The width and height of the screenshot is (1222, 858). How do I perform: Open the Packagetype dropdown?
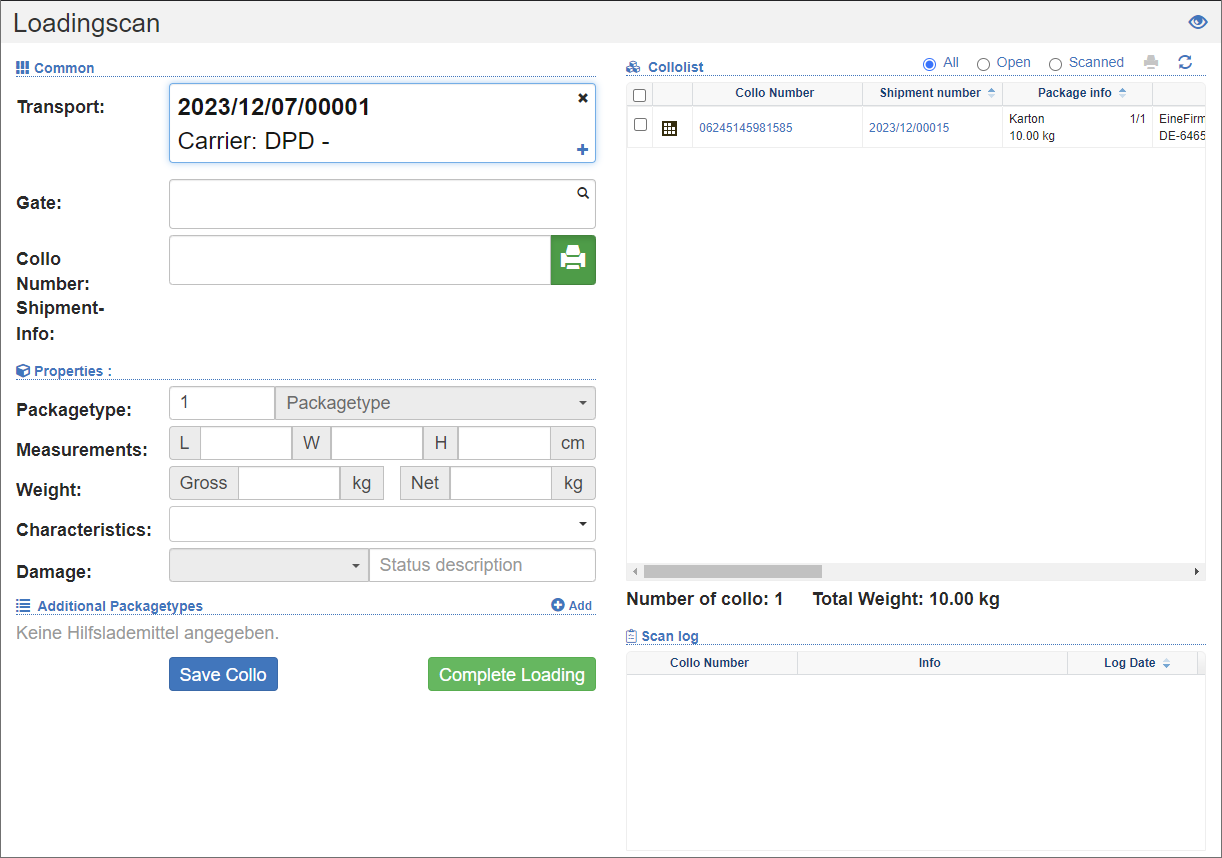(435, 403)
